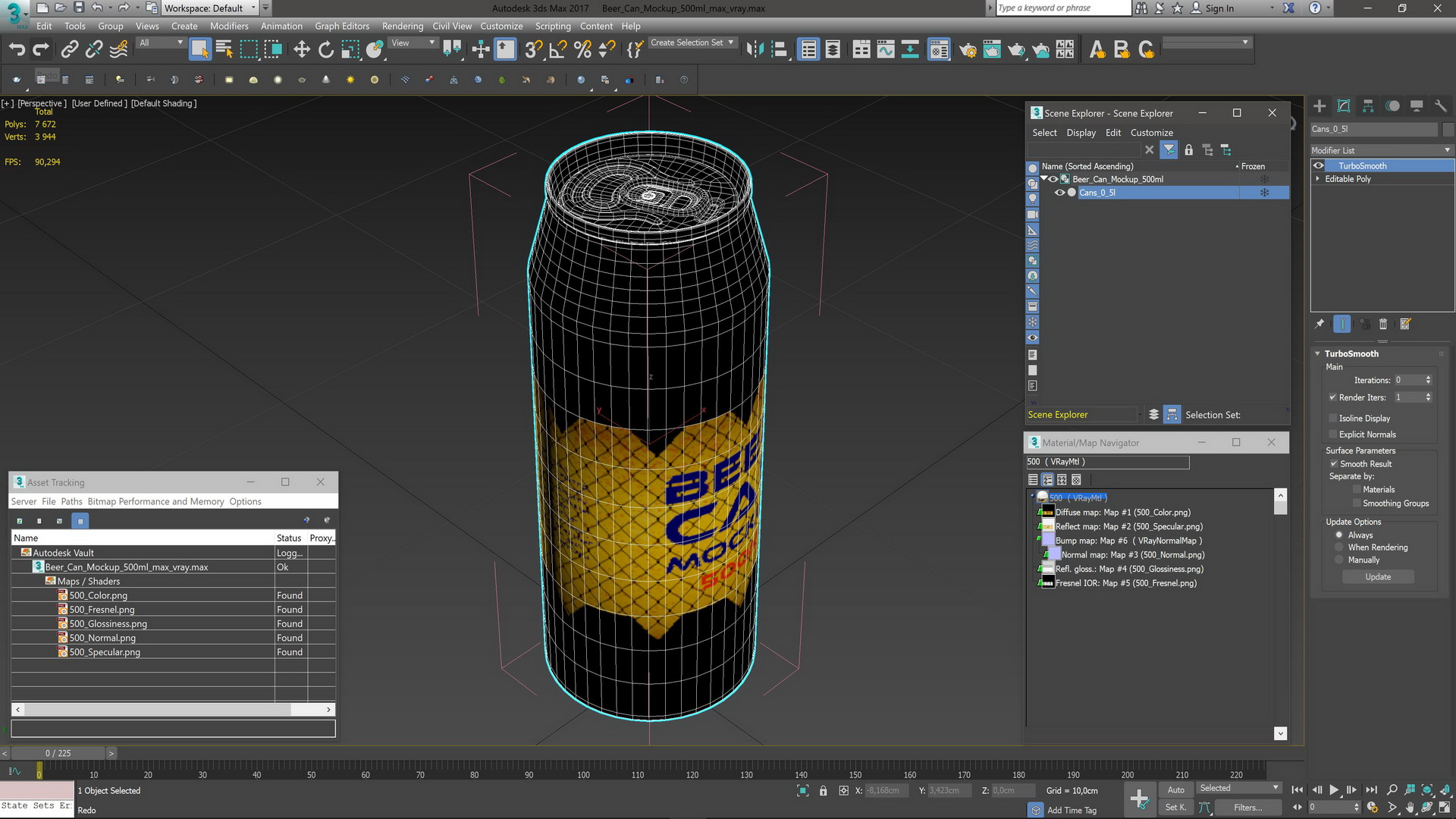This screenshot has width=1456, height=819.
Task: Open the Selected key filter dropdown
Action: [1239, 789]
